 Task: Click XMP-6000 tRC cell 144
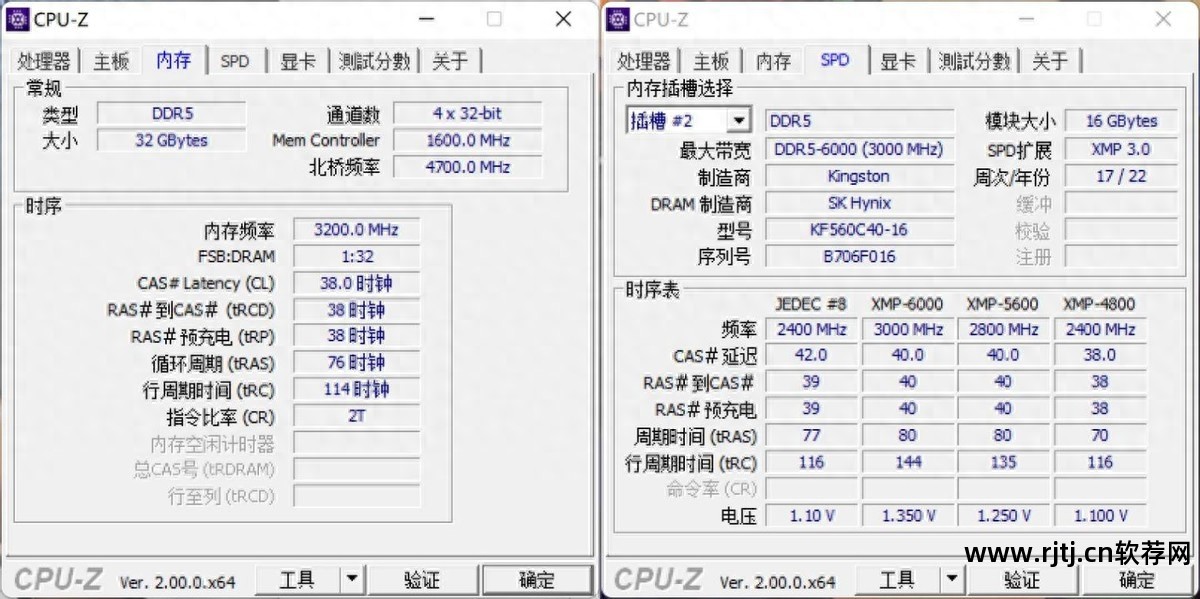(x=907, y=463)
